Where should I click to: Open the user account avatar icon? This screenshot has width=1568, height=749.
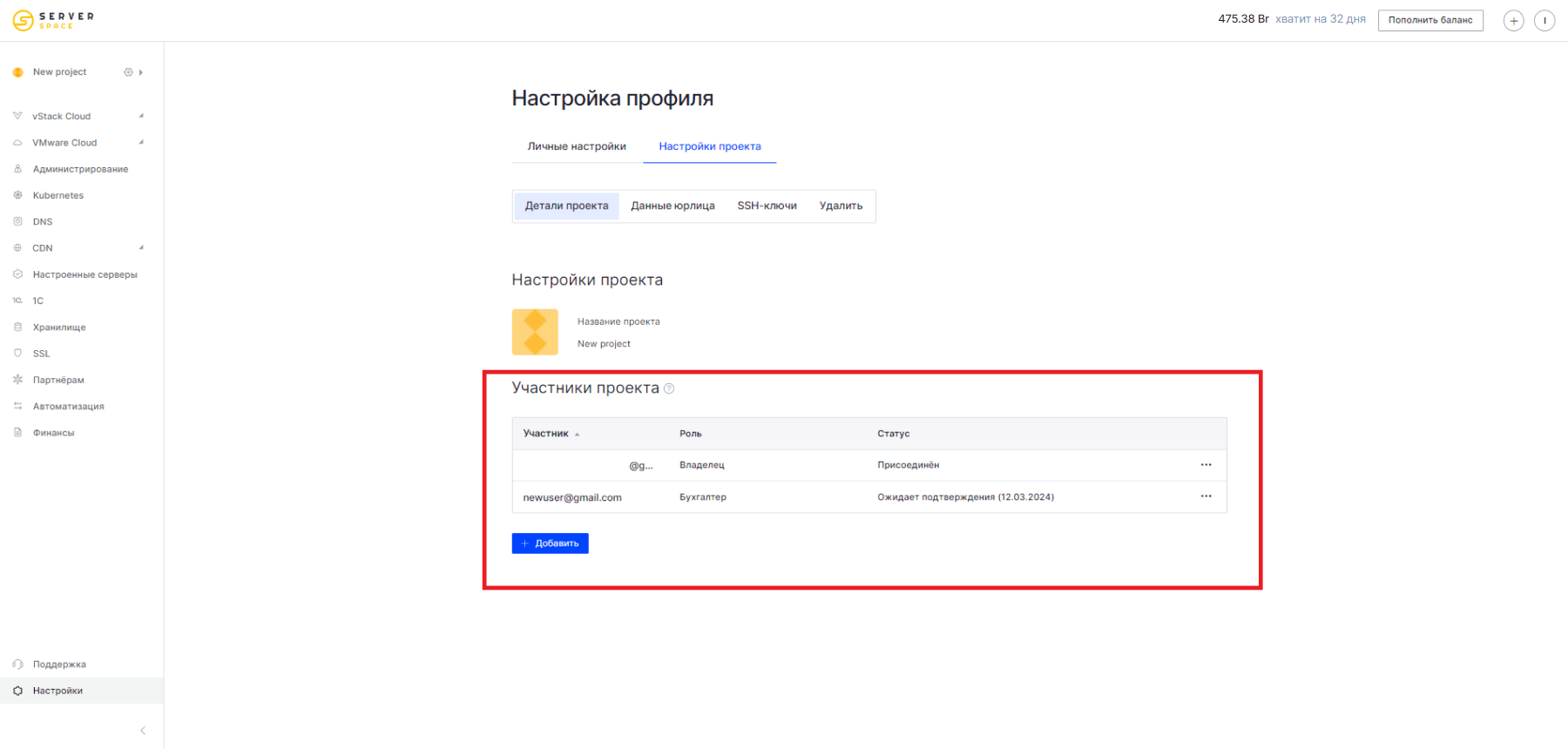click(x=1544, y=21)
